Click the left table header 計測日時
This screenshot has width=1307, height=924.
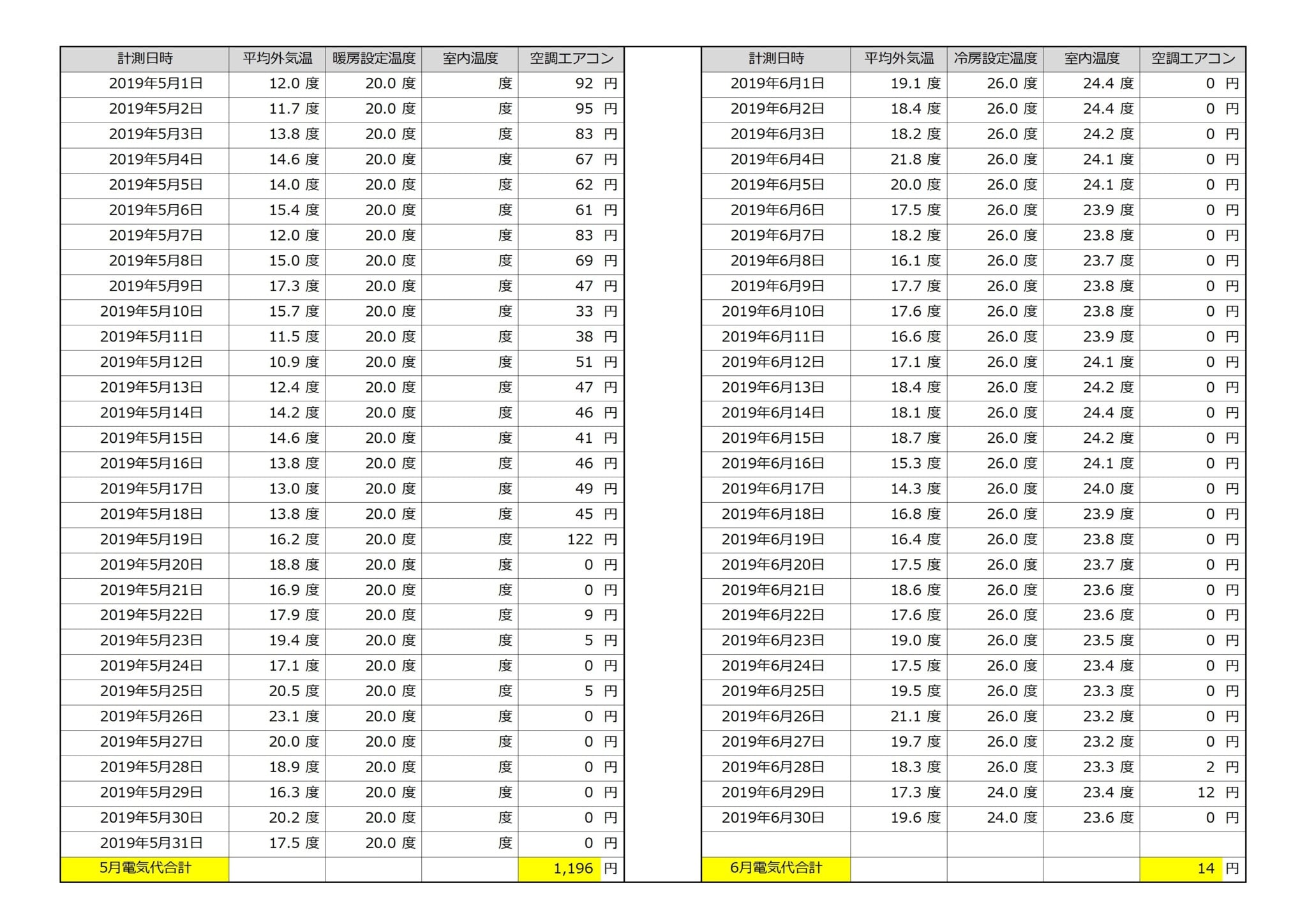point(145,59)
